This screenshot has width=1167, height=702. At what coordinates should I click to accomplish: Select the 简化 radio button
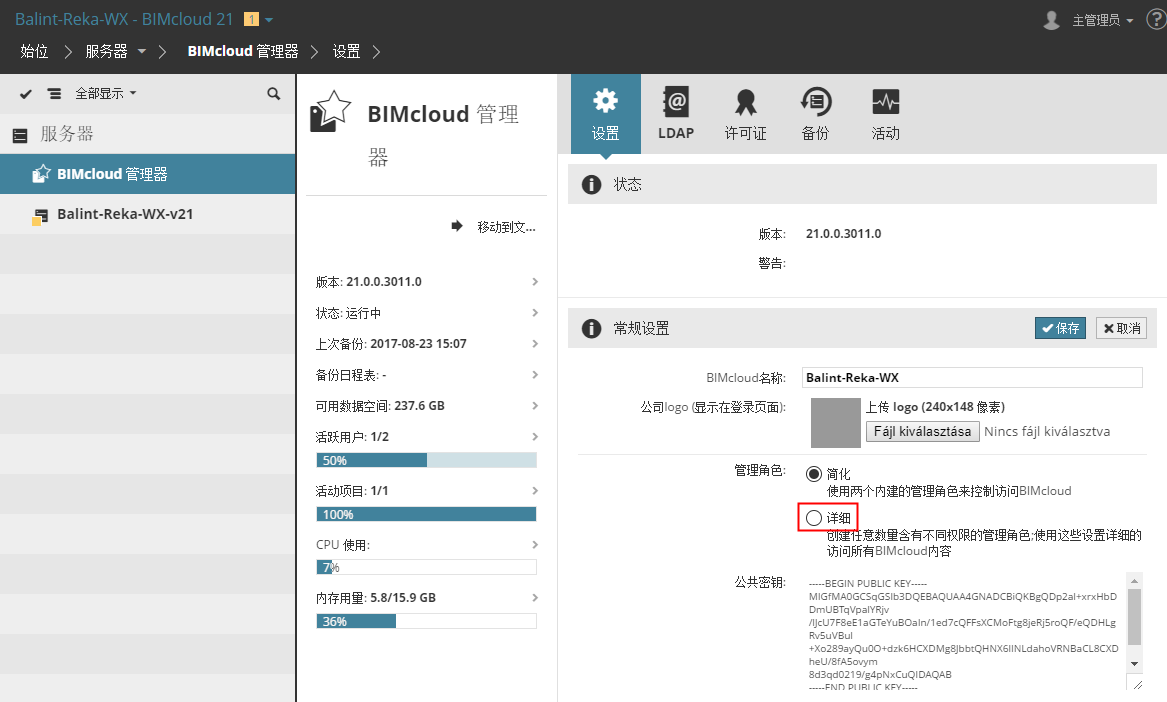click(x=814, y=474)
